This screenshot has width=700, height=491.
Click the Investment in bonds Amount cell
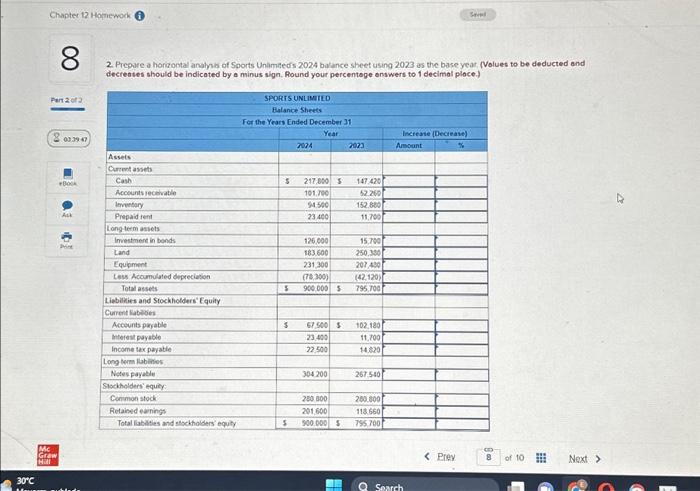click(x=408, y=241)
